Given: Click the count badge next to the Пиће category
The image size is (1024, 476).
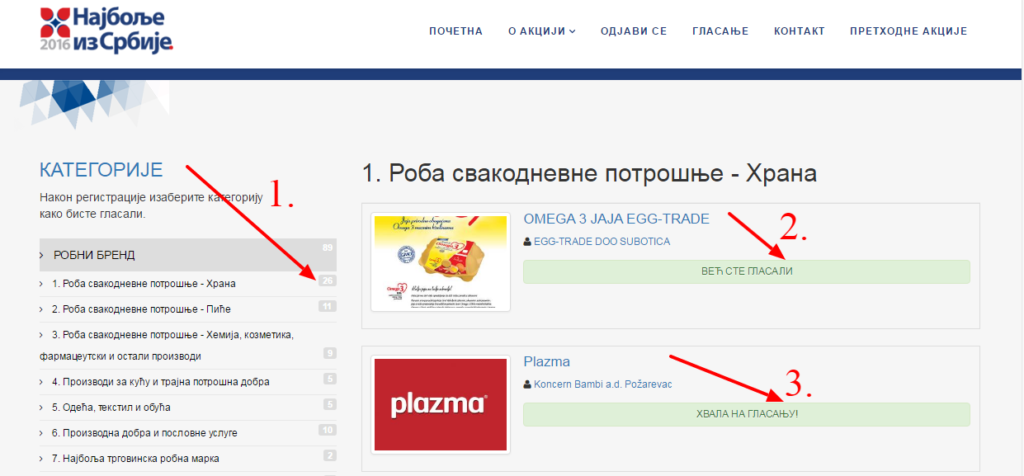Looking at the screenshot, I should (327, 306).
